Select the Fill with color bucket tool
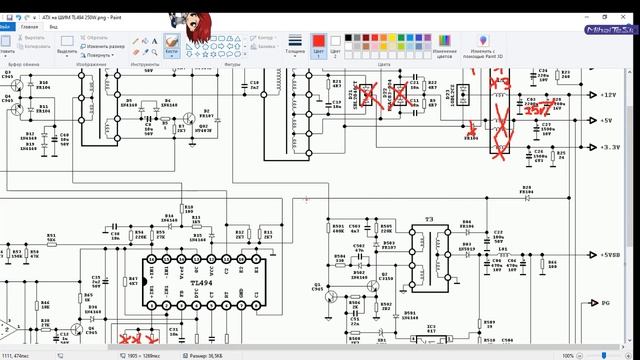The height and width of the screenshot is (360, 640). pyautogui.click(x=145, y=41)
